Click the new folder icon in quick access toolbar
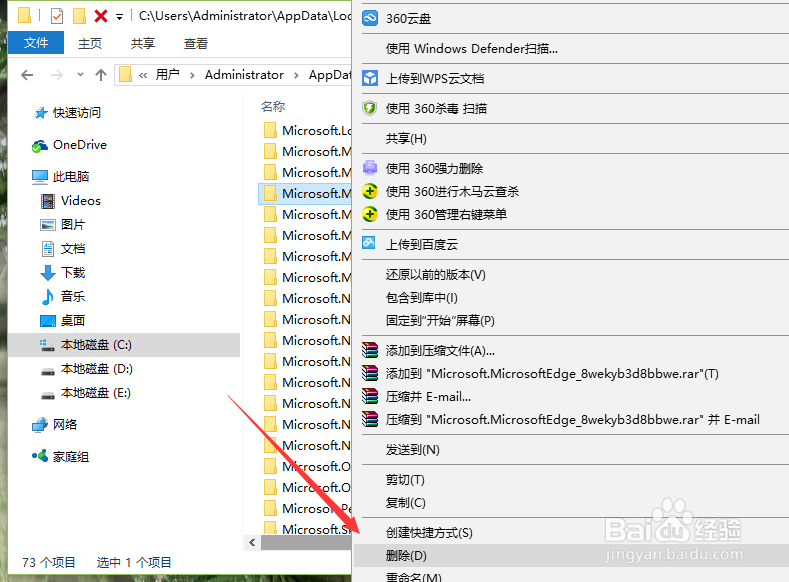This screenshot has height=582, width=789. [x=79, y=16]
